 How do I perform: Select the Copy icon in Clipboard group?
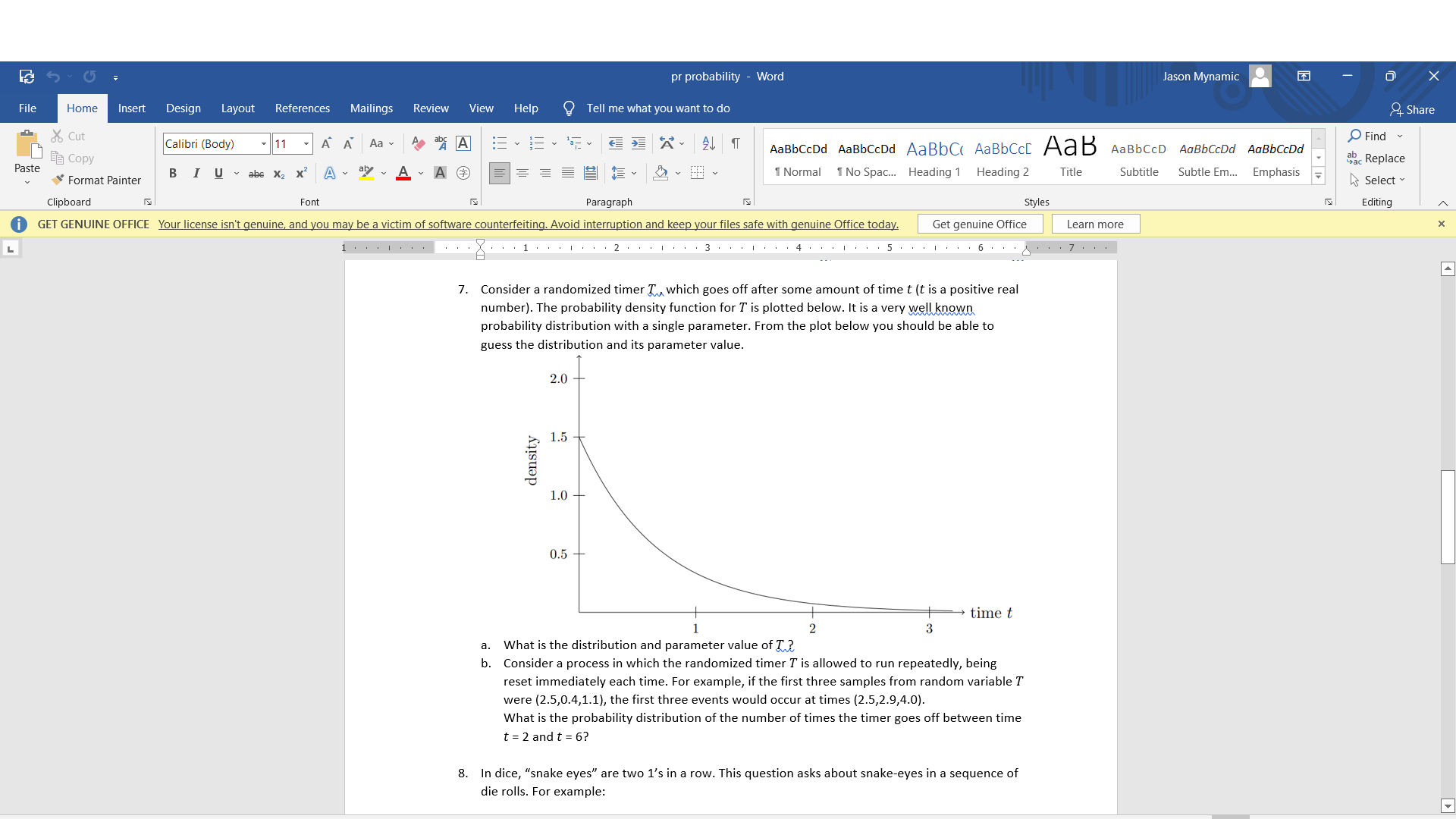click(x=57, y=158)
